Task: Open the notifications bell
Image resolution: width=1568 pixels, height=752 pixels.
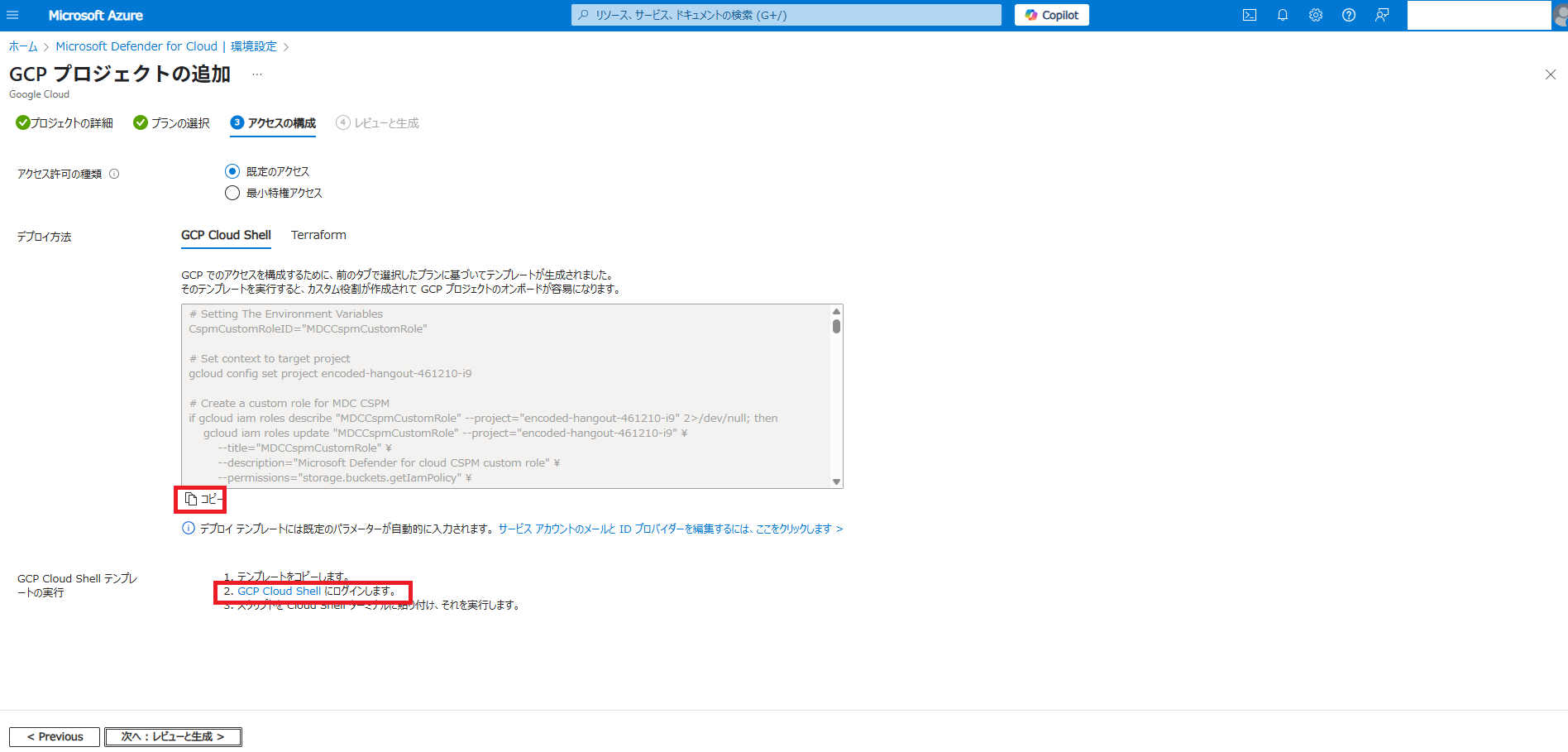Action: [1283, 15]
